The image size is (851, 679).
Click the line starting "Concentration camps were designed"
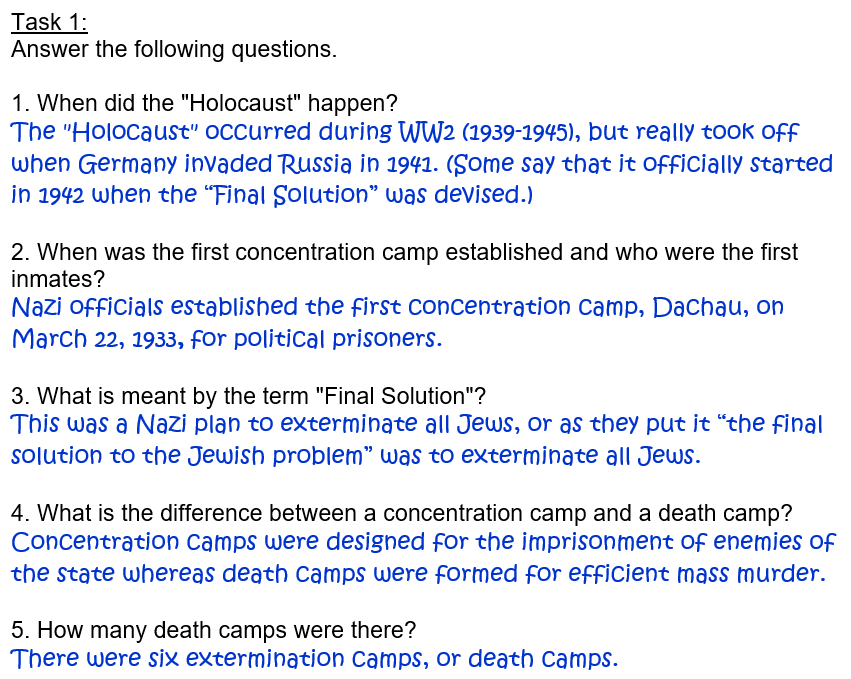(422, 542)
